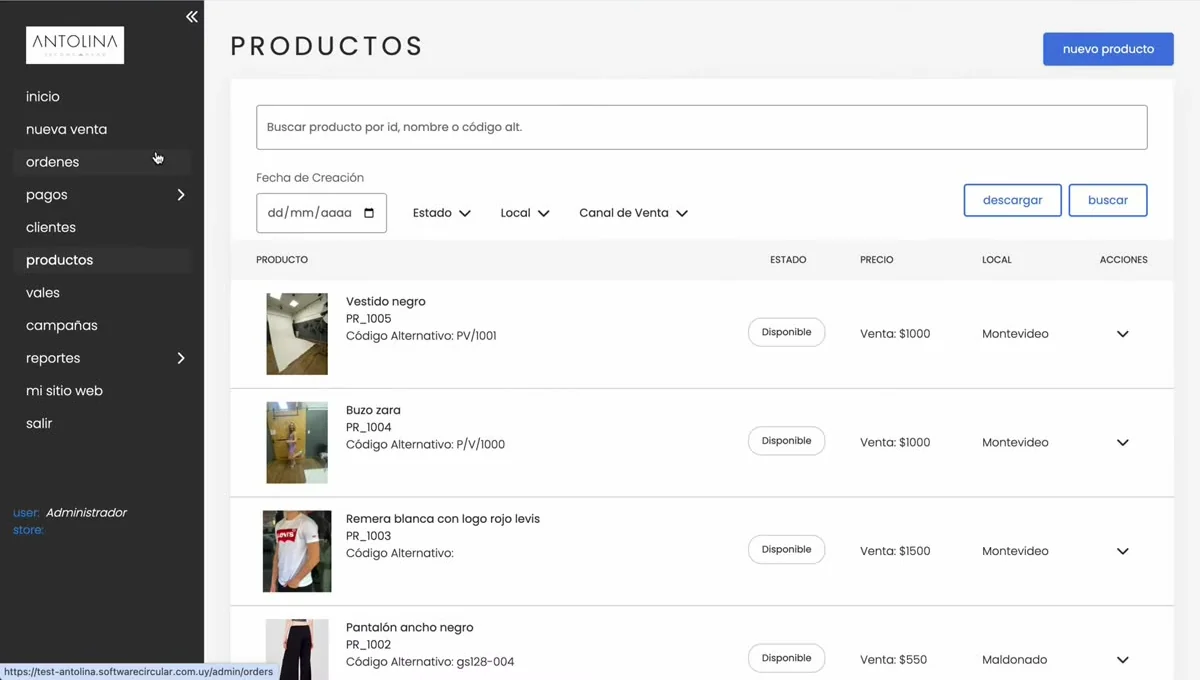This screenshot has height=680, width=1200.
Task: Select pagos menu item
Action: point(47,195)
